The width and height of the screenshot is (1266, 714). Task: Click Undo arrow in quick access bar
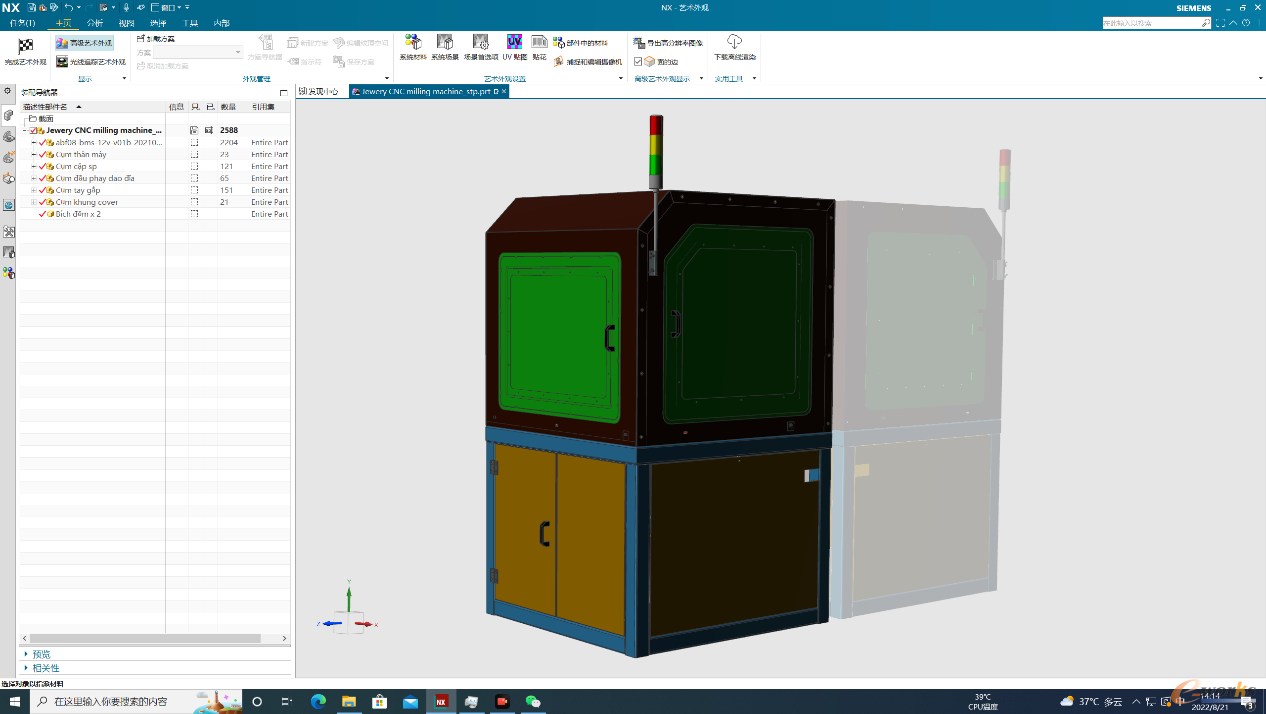coord(67,7)
